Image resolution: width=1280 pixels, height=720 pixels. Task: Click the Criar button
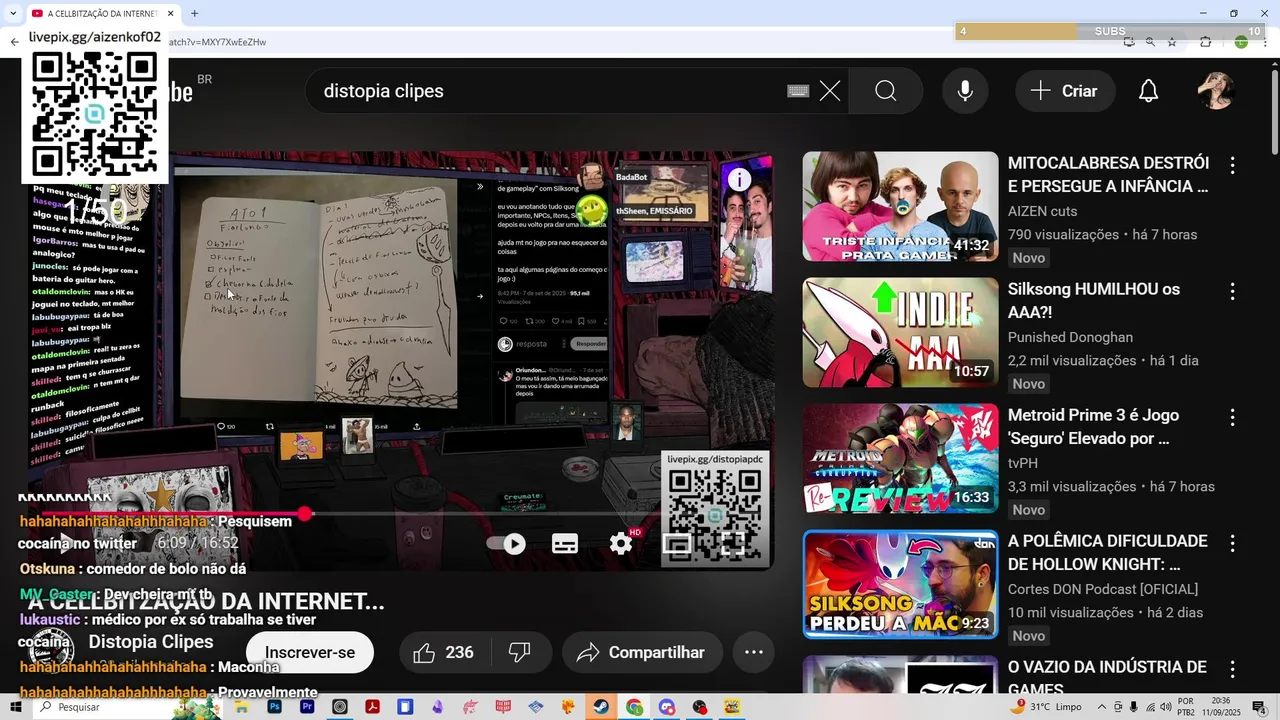(1065, 91)
